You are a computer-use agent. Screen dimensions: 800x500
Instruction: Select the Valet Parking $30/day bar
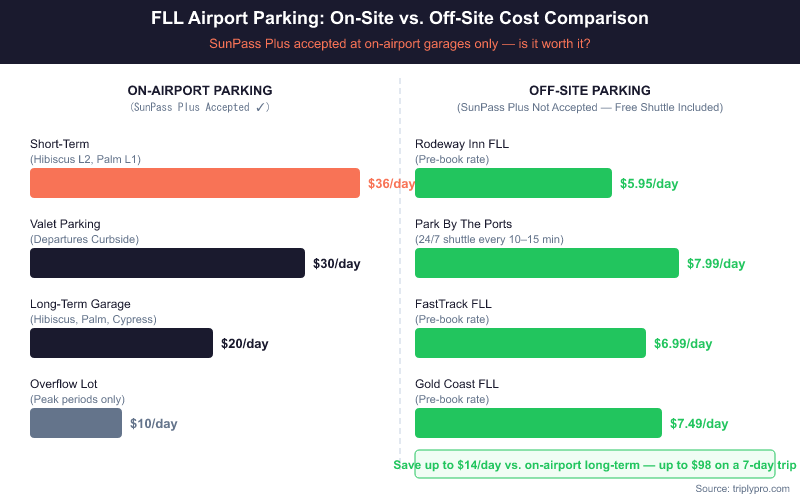[x=167, y=263]
